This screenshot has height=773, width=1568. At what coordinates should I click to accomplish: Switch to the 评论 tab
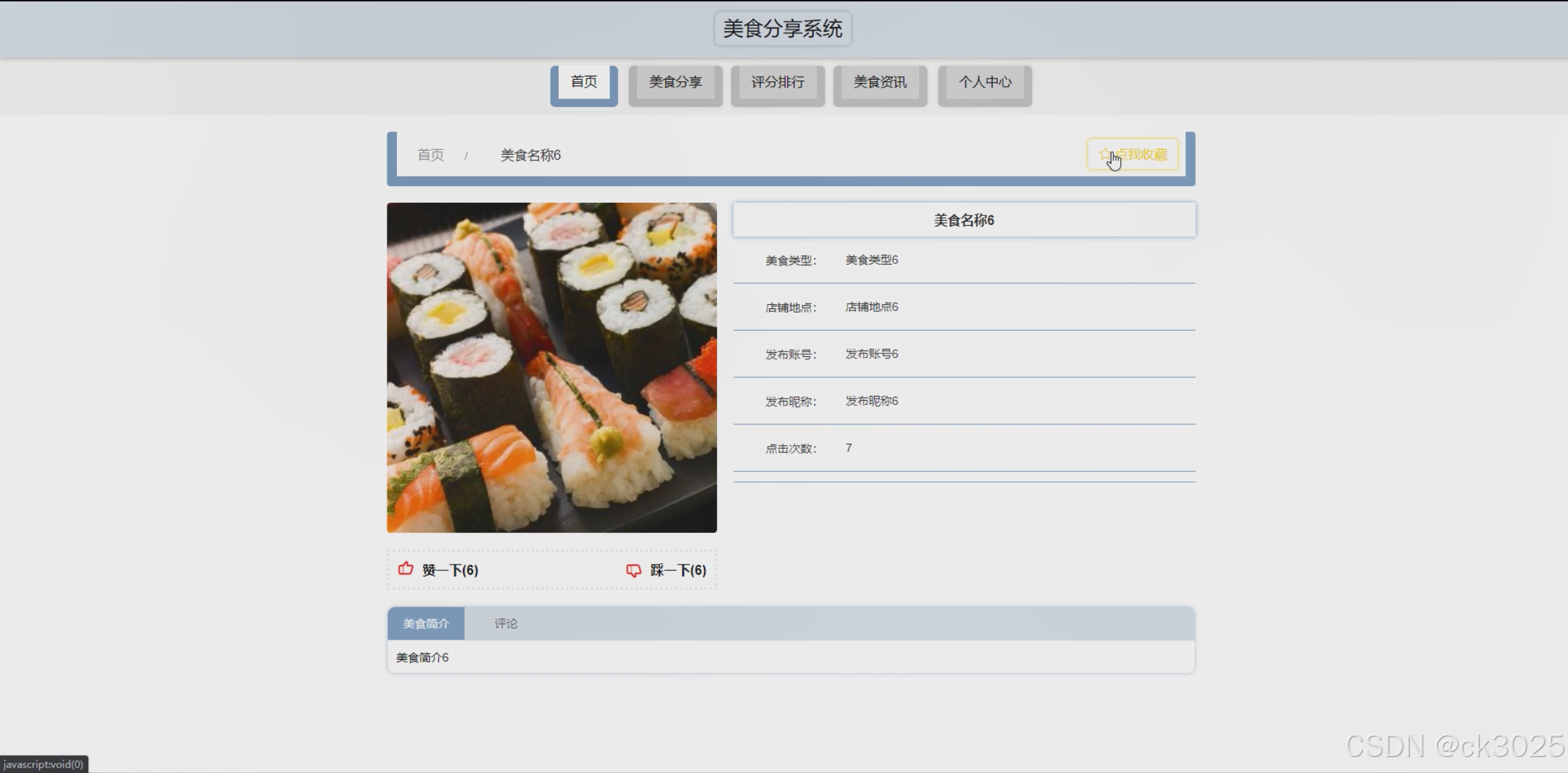pyautogui.click(x=506, y=624)
